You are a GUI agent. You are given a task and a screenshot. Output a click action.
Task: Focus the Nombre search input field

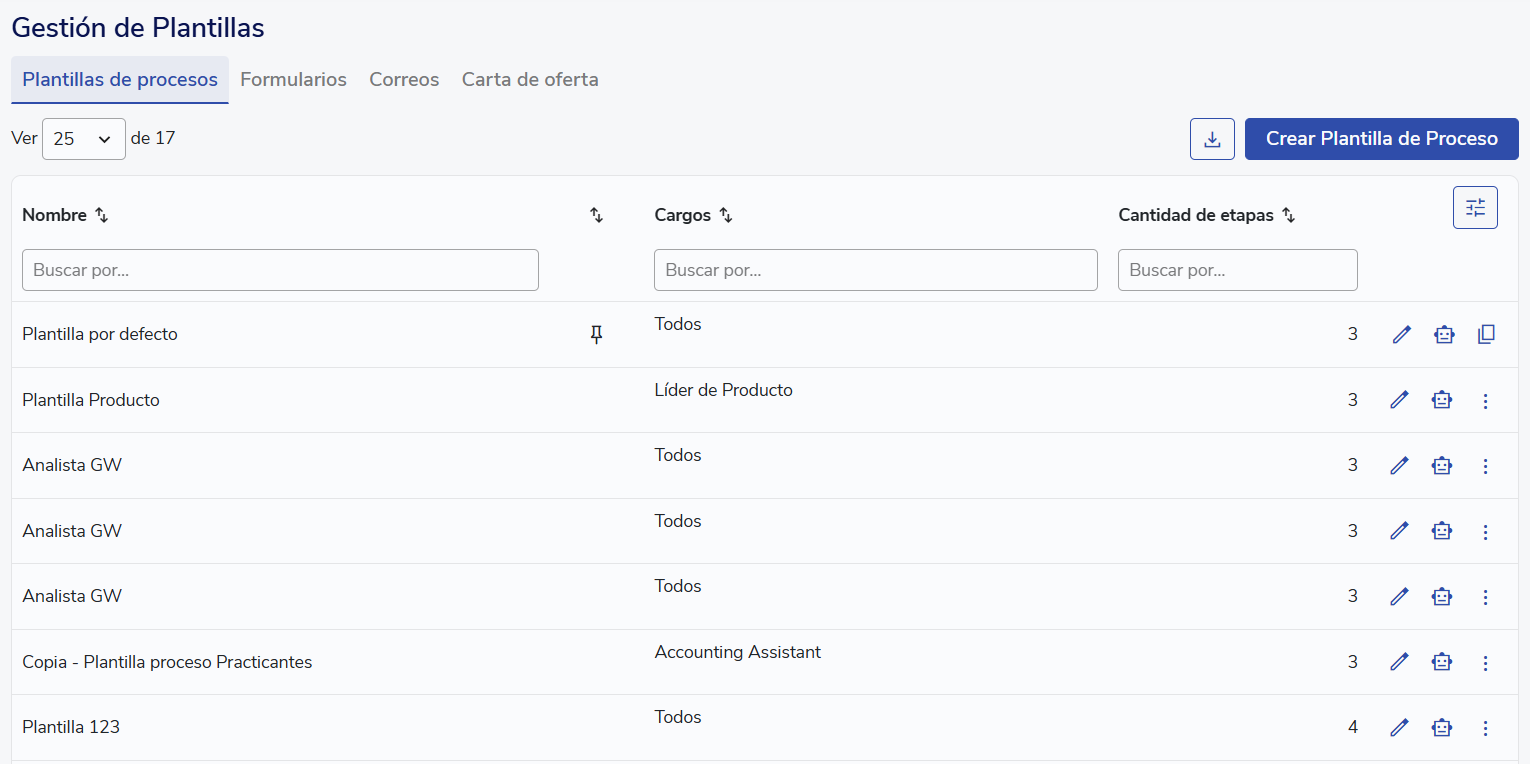click(280, 270)
